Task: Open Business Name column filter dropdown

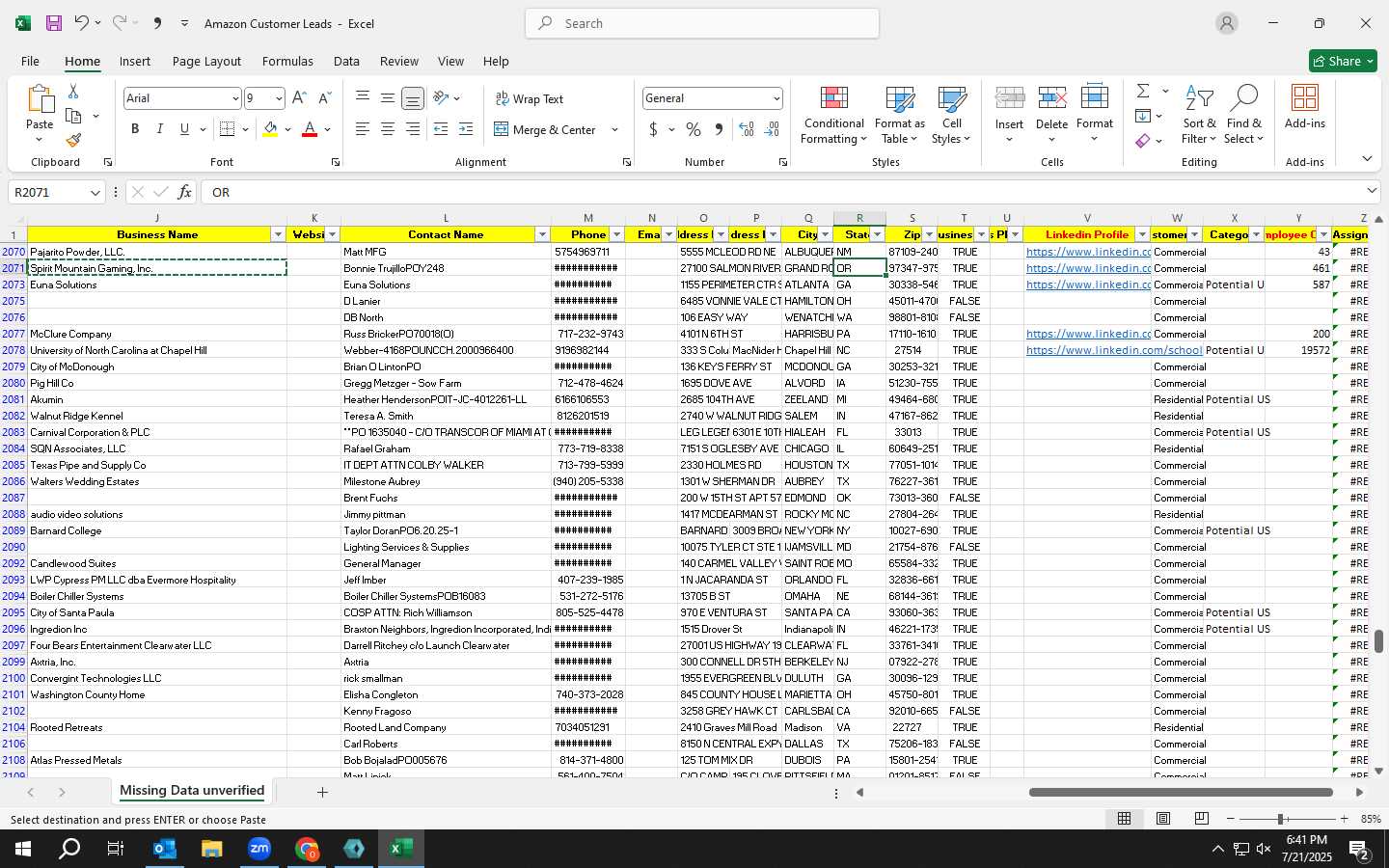Action: [x=278, y=234]
